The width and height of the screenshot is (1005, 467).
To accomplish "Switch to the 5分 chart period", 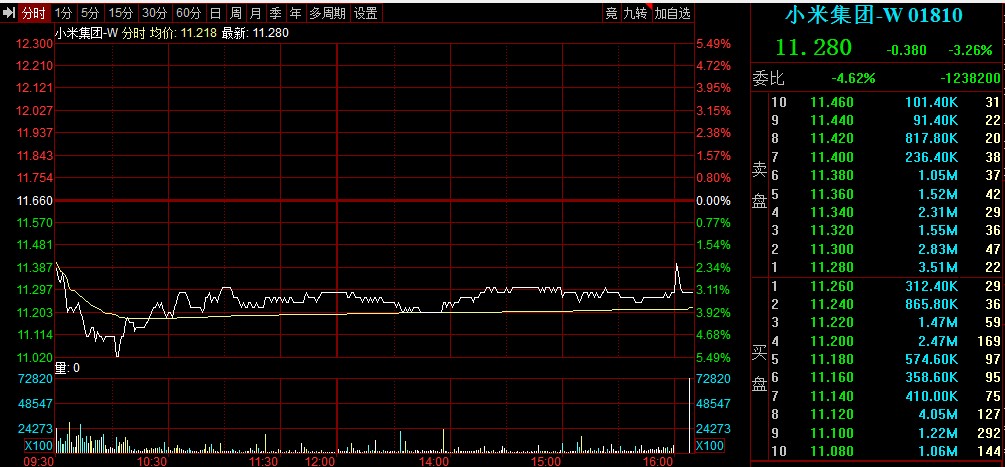I will tap(90, 13).
